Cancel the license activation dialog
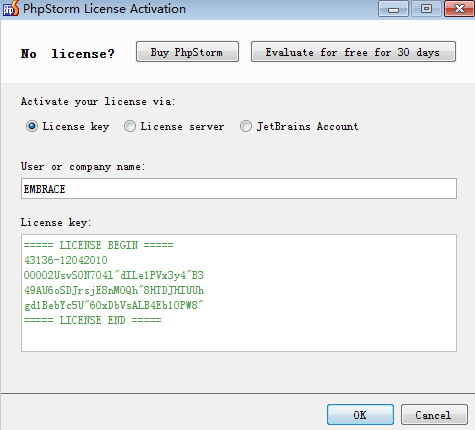 [x=434, y=415]
